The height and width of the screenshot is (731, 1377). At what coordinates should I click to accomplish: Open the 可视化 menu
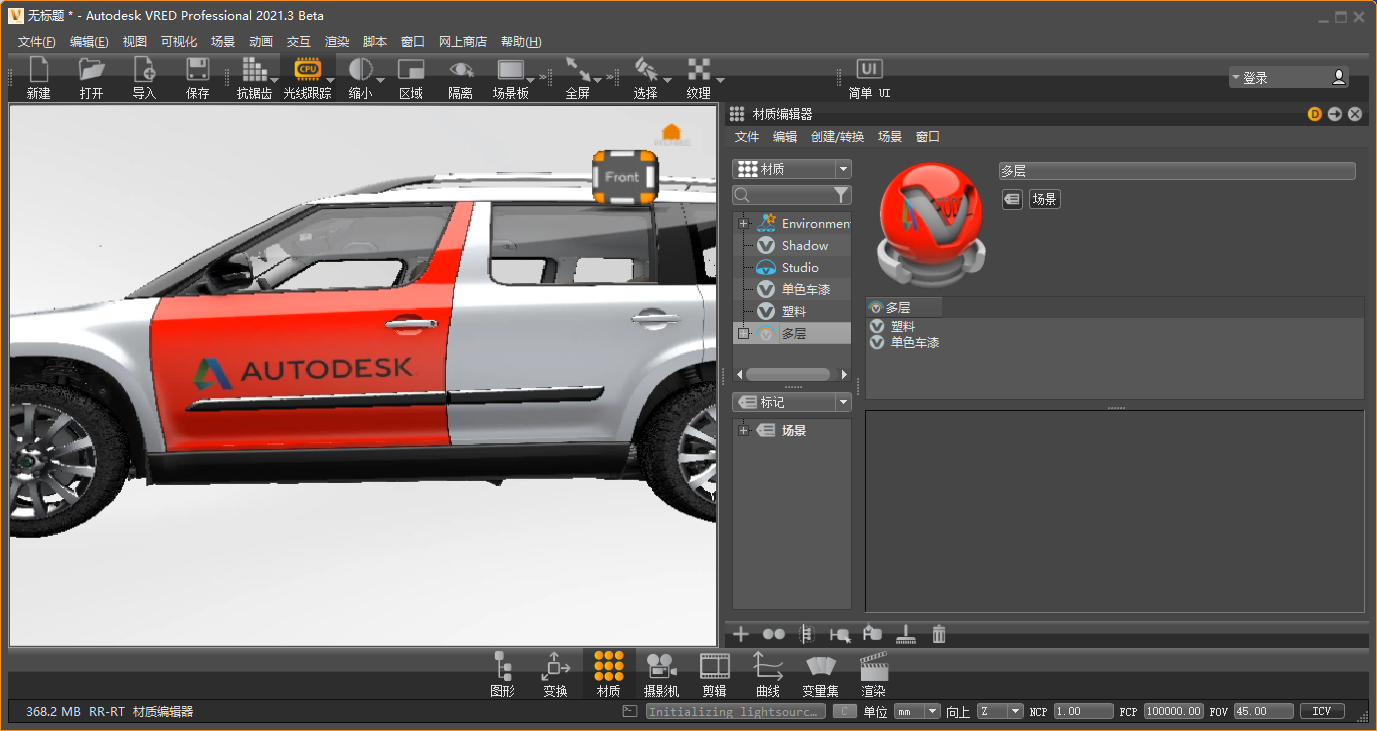coord(179,42)
